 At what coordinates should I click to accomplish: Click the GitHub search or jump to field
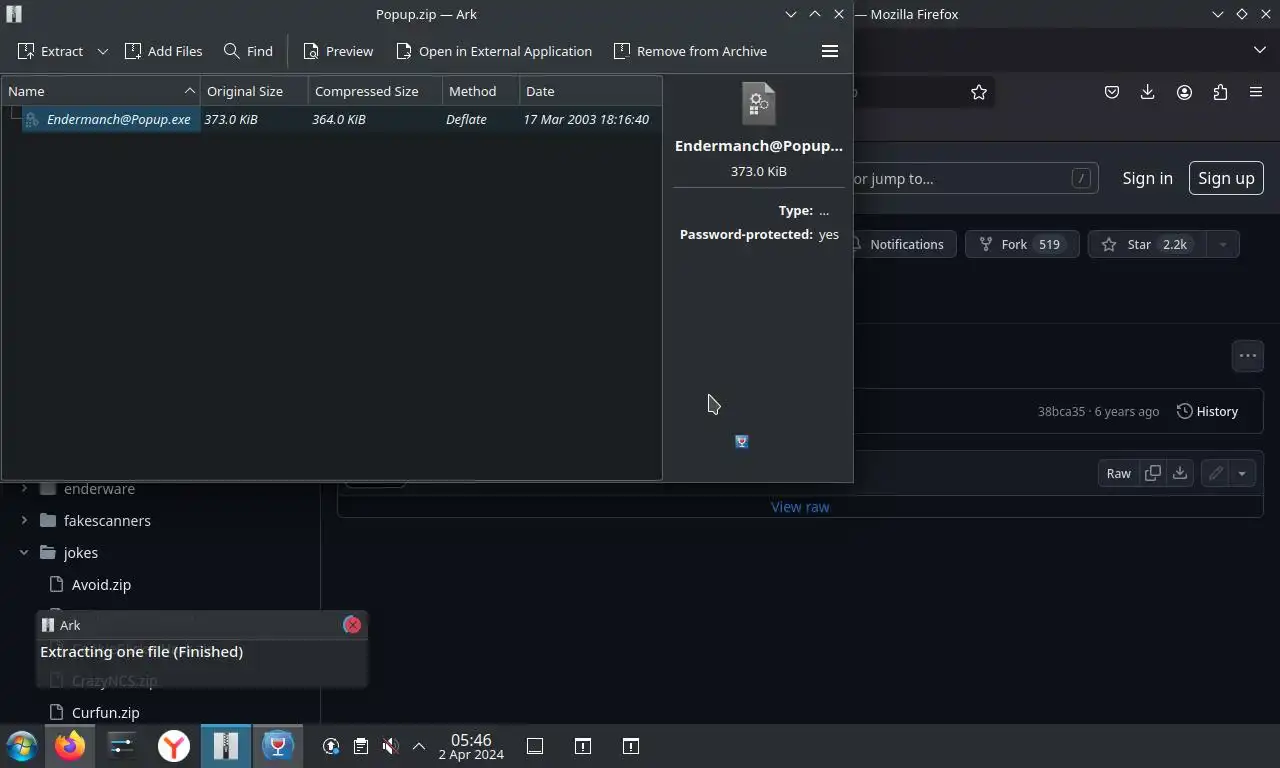click(975, 179)
